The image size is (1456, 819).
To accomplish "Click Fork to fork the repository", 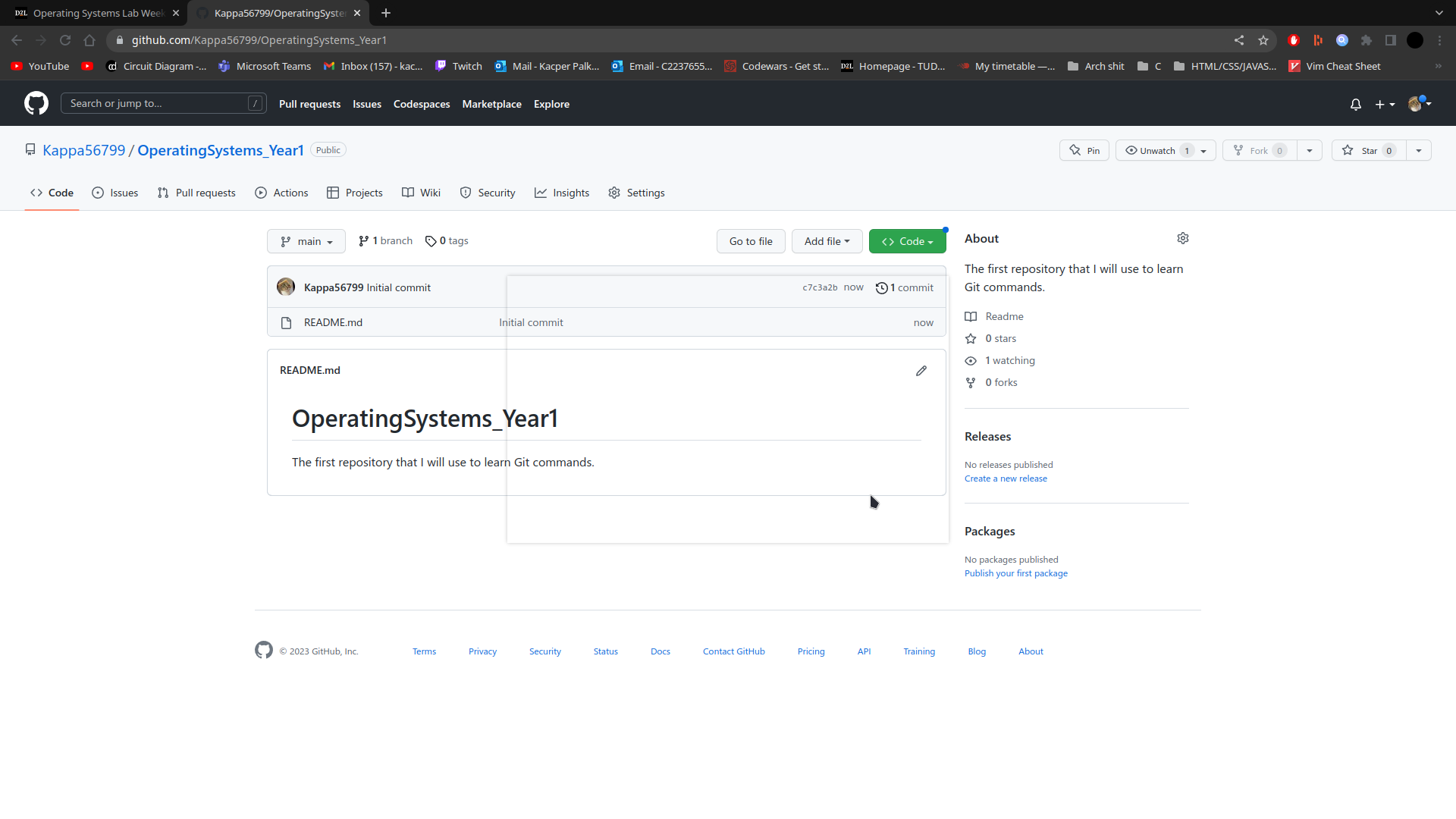I will pos(1259,150).
